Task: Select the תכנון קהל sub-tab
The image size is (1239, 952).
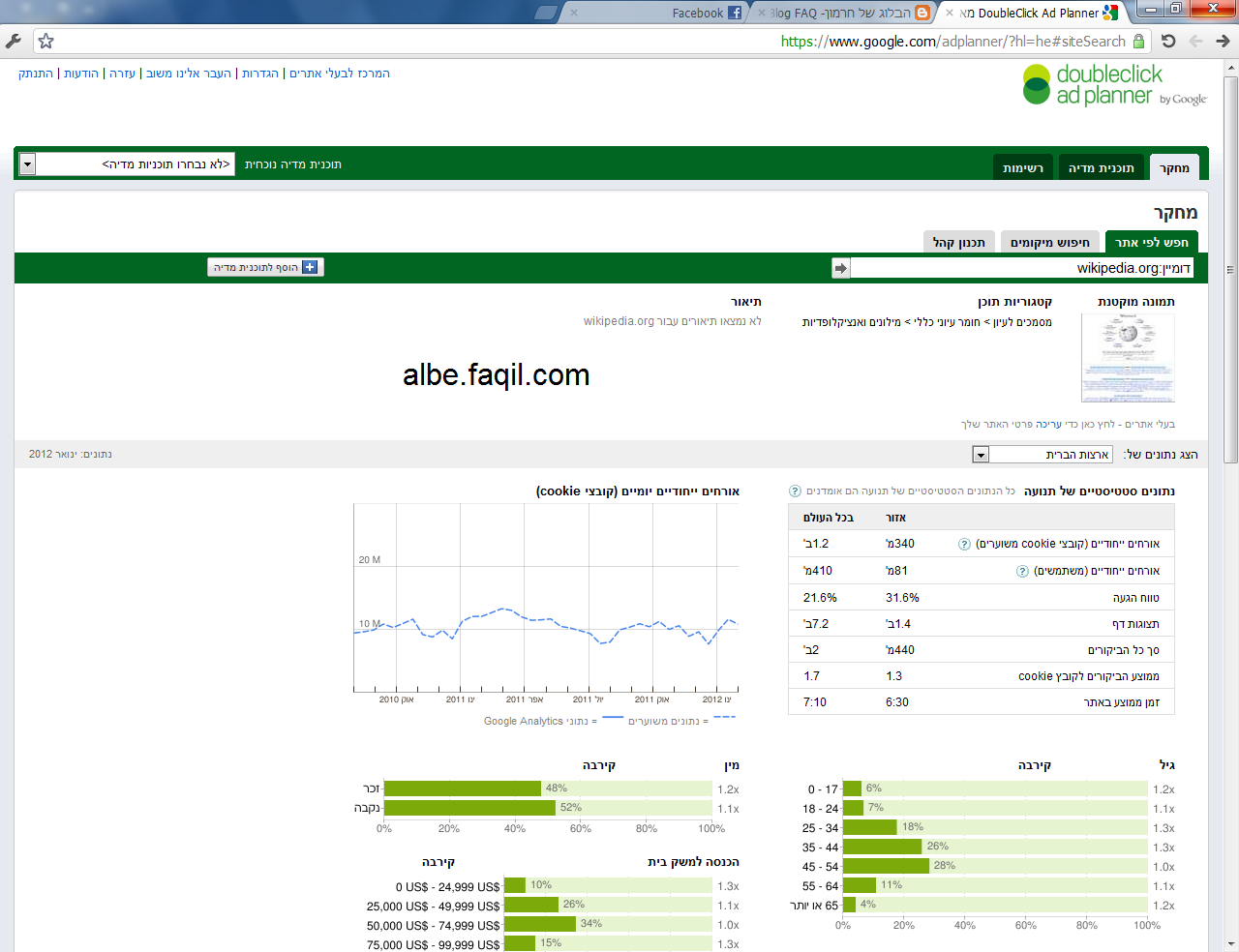Action: click(958, 243)
